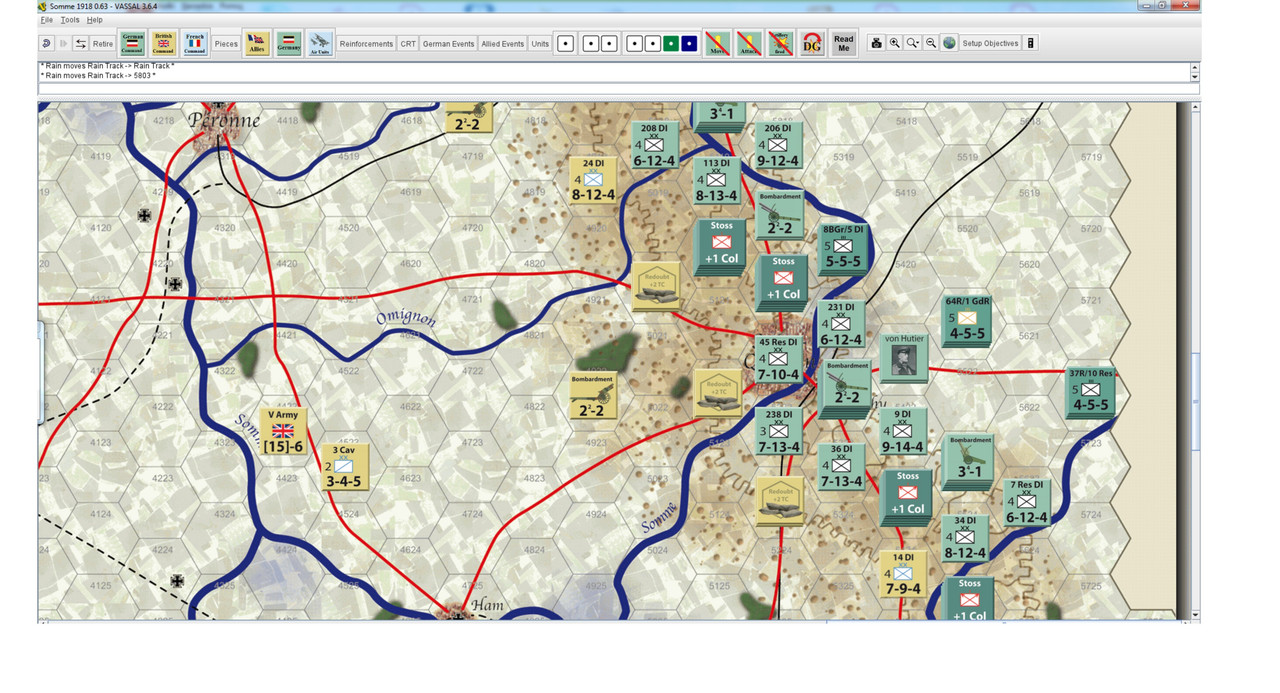Zoom out of the map
This screenshot has width=1280, height=693.
coord(931,43)
